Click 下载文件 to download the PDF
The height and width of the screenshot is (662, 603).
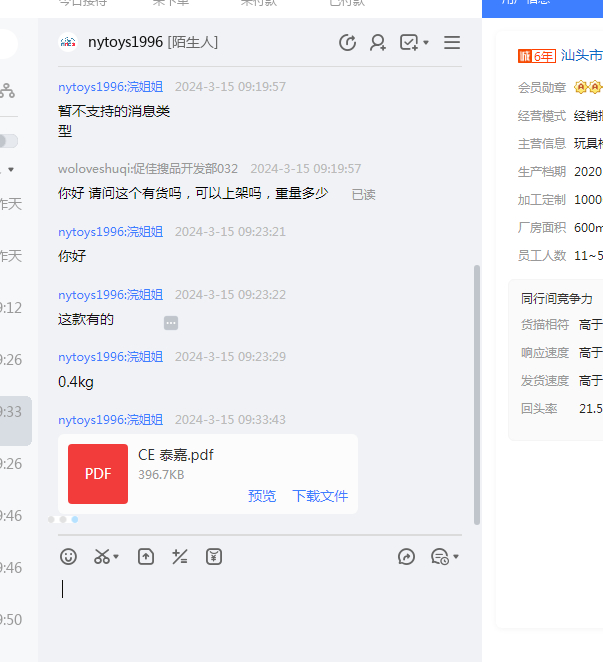coord(320,496)
